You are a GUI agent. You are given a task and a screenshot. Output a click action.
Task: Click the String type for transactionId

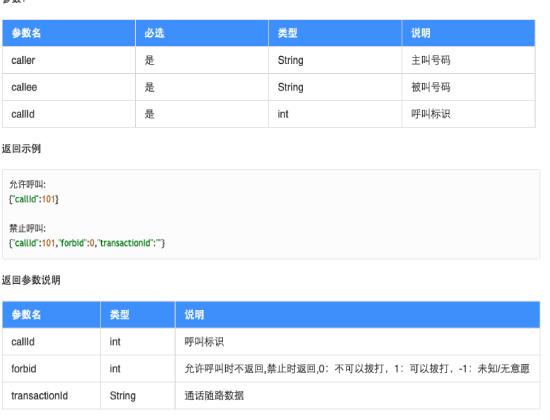[138, 395]
